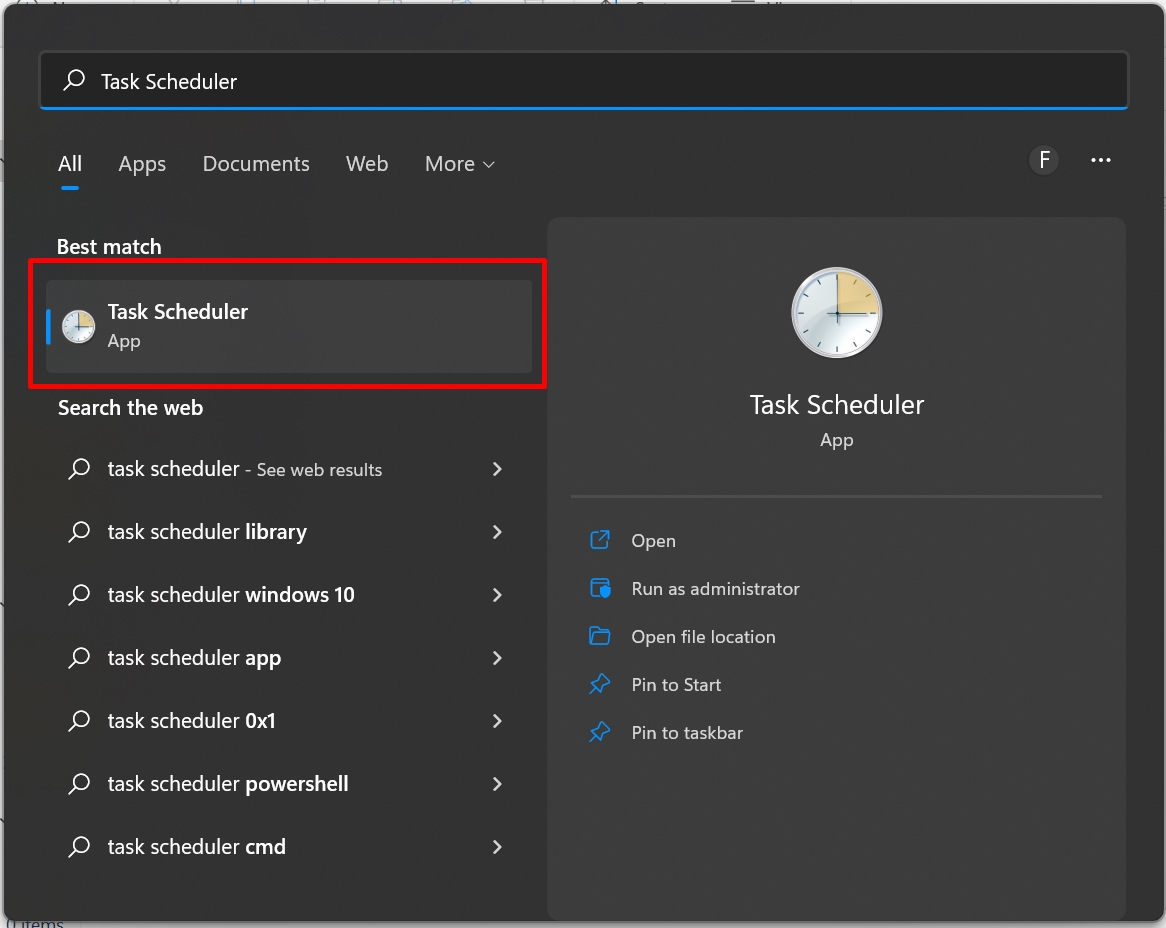Click the Pin to Start pin icon
Viewport: 1166px width, 928px height.
pos(600,684)
